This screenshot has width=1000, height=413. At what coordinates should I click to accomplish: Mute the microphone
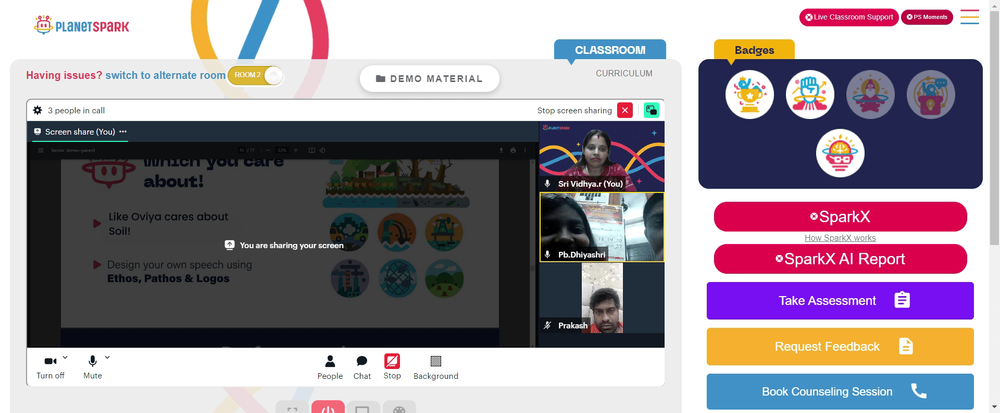pyautogui.click(x=92, y=367)
